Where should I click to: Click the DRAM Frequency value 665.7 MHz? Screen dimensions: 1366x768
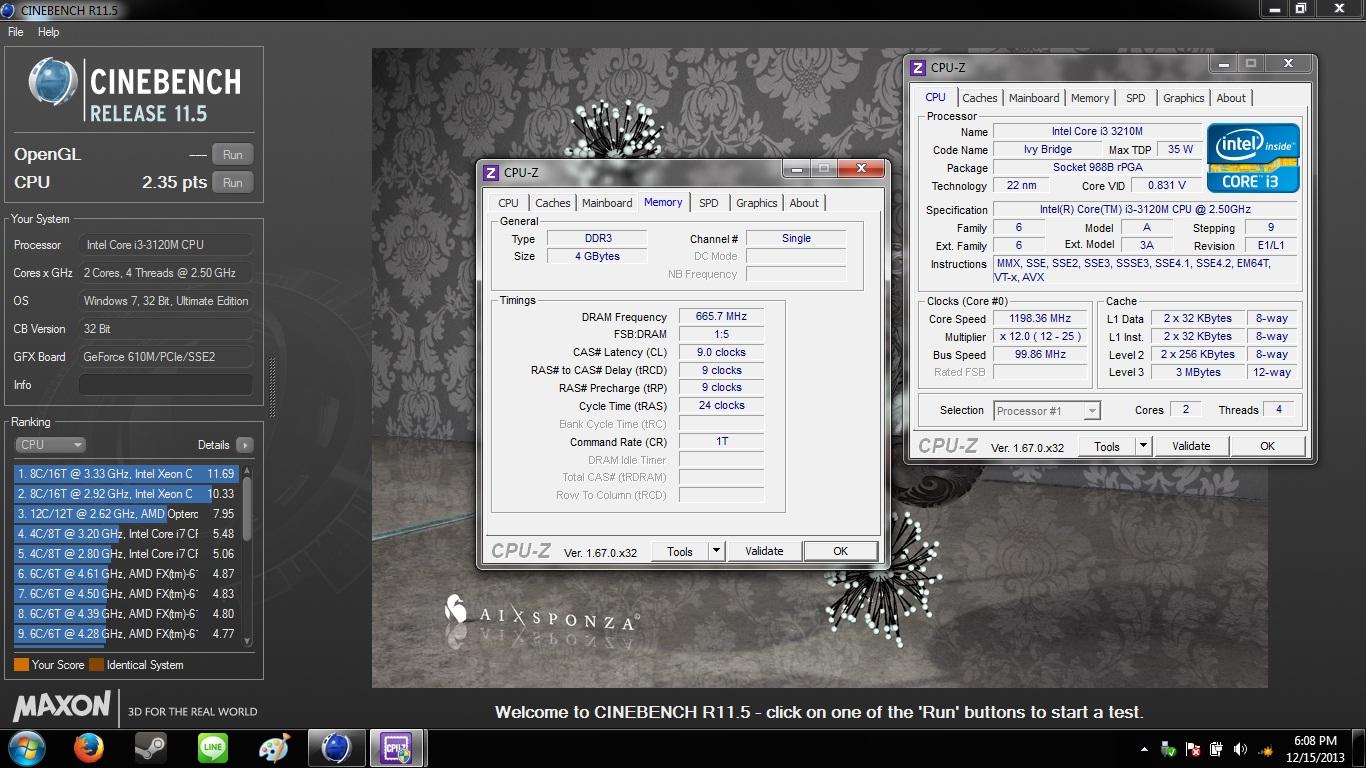pos(721,316)
